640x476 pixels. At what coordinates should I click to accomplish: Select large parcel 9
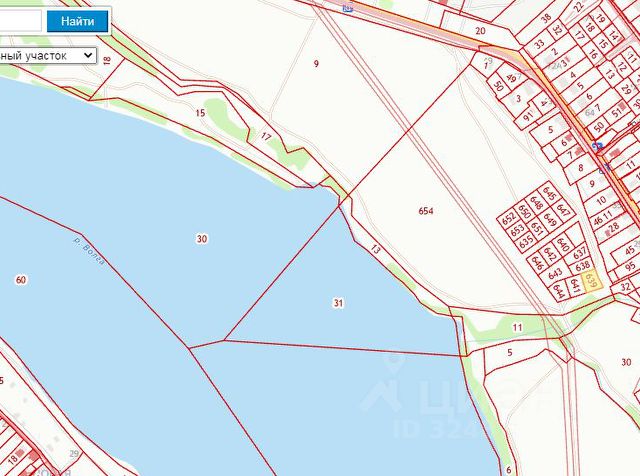click(316, 64)
